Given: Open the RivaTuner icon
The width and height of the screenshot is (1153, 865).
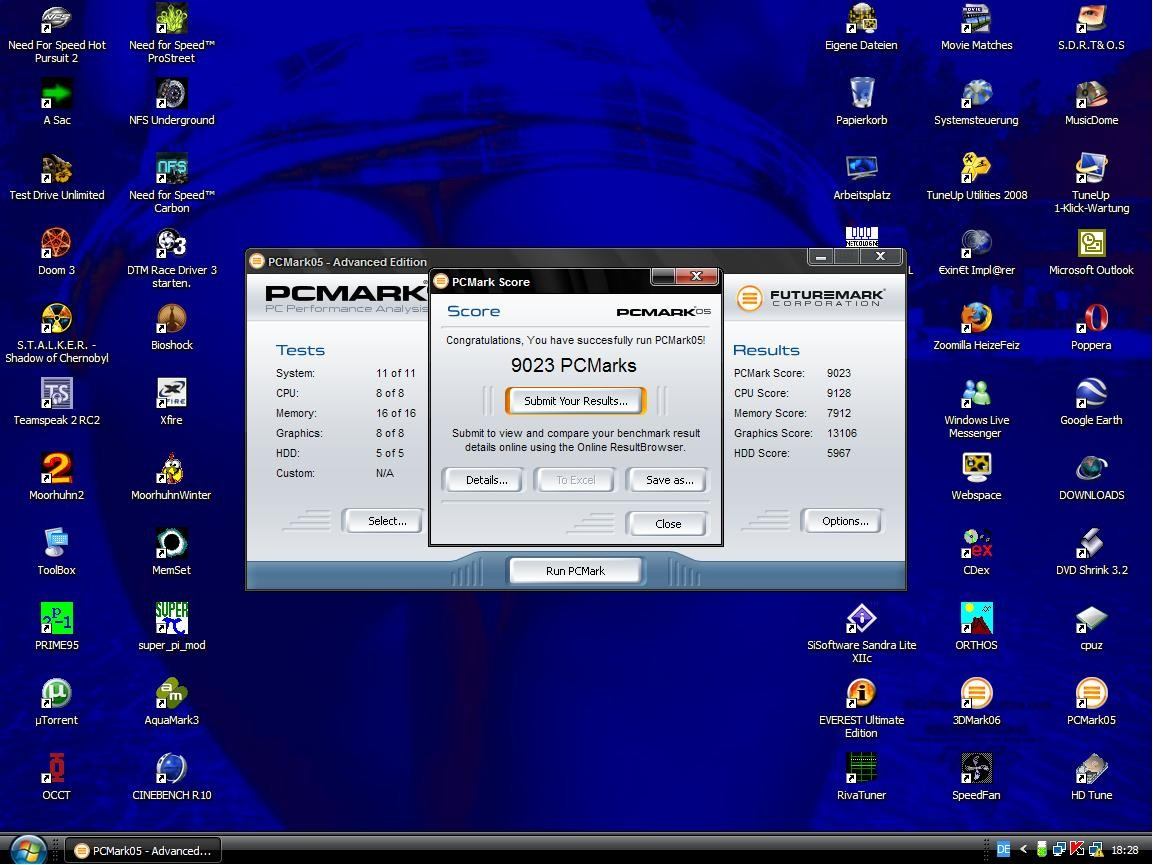Looking at the screenshot, I should point(862,770).
